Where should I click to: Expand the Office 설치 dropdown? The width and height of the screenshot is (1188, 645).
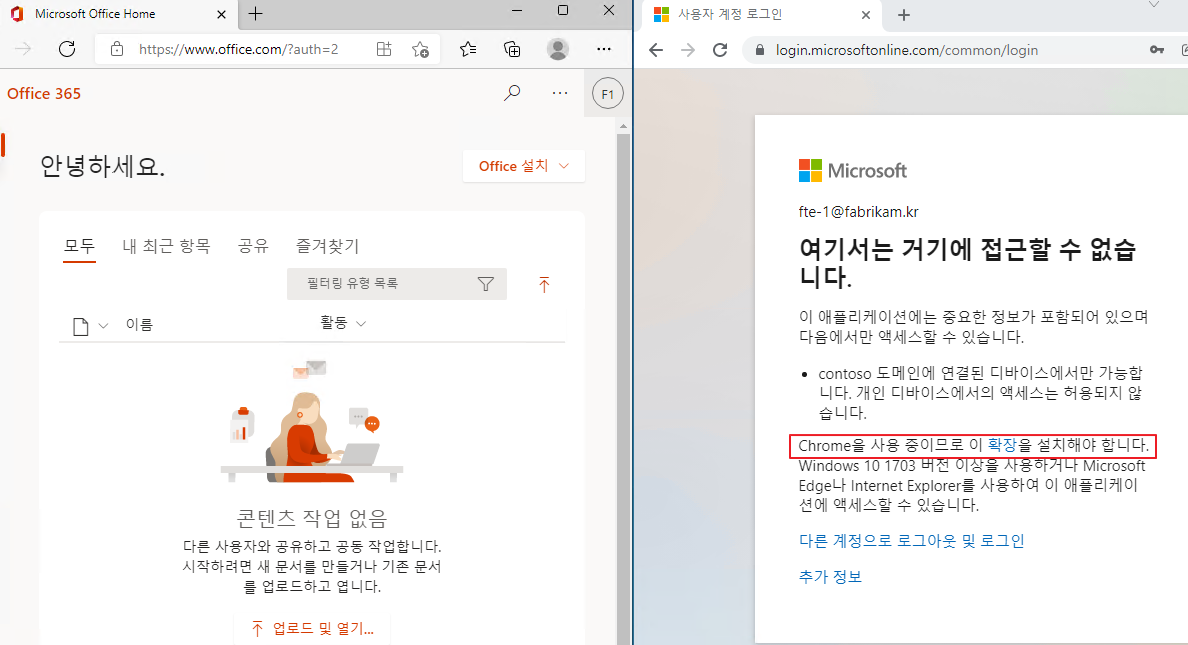pyautogui.click(x=524, y=166)
